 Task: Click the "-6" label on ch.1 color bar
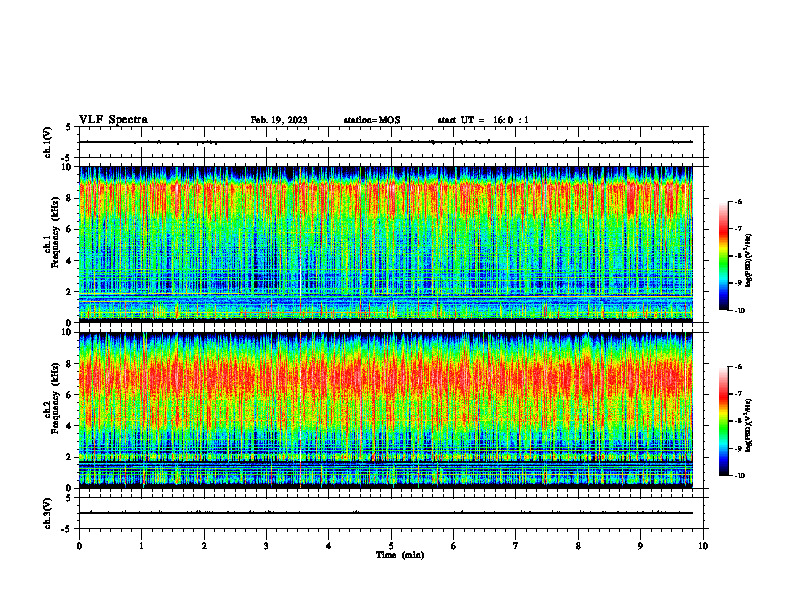click(738, 202)
